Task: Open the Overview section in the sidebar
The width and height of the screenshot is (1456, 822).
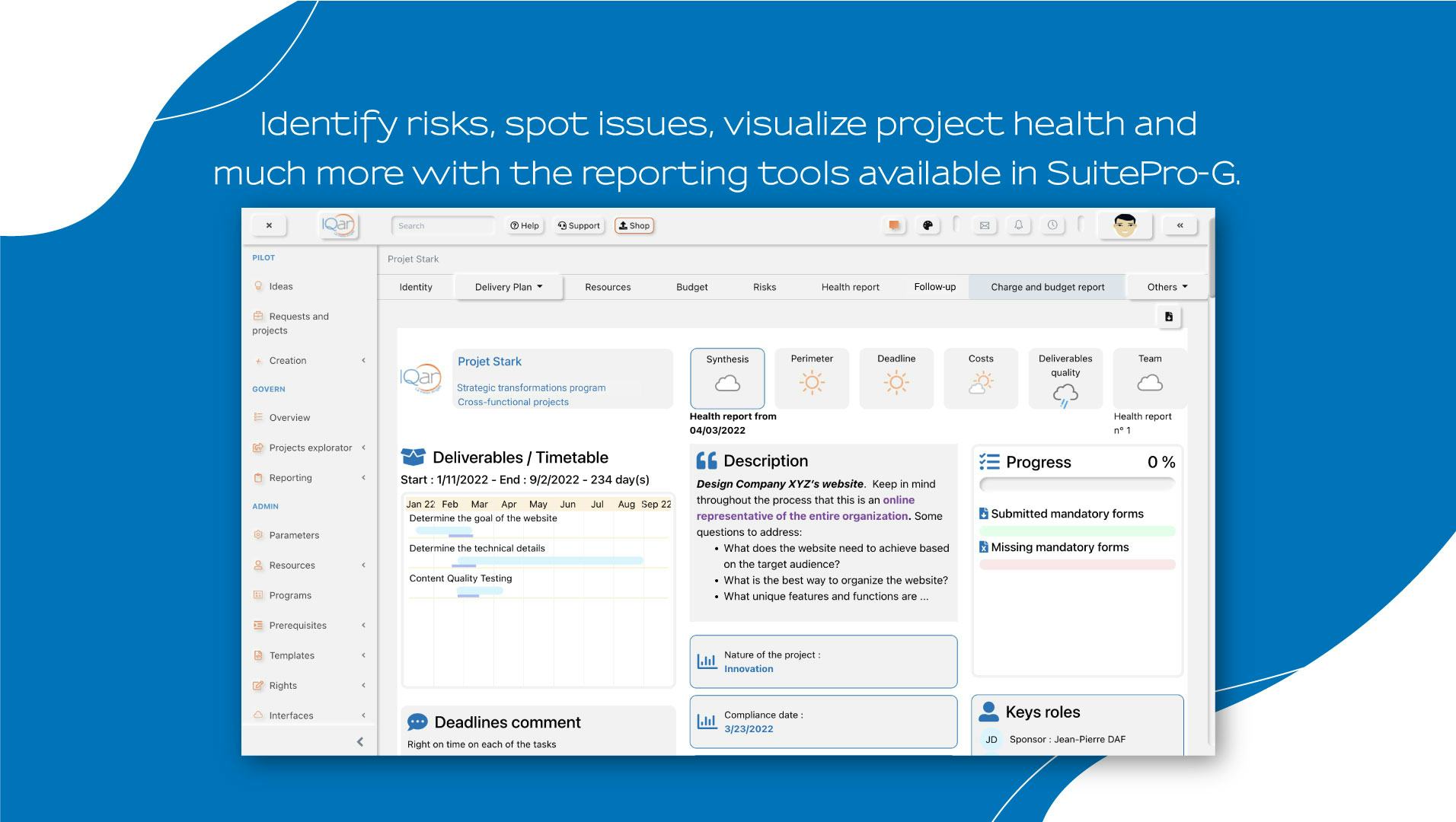Action: pyautogui.click(x=289, y=417)
